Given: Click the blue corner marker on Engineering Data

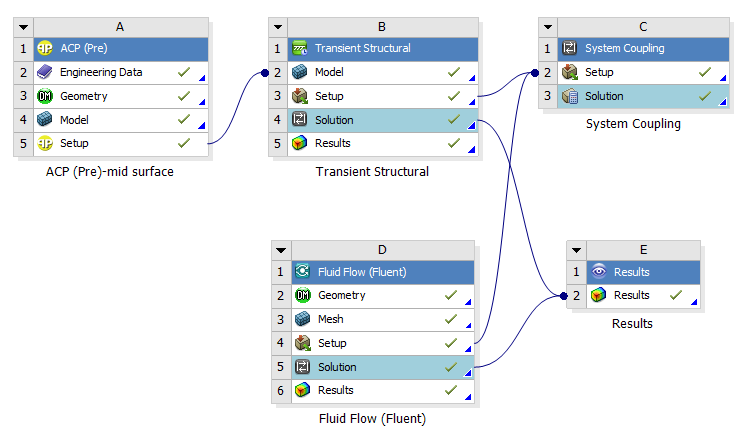Looking at the screenshot, I should [x=202, y=78].
